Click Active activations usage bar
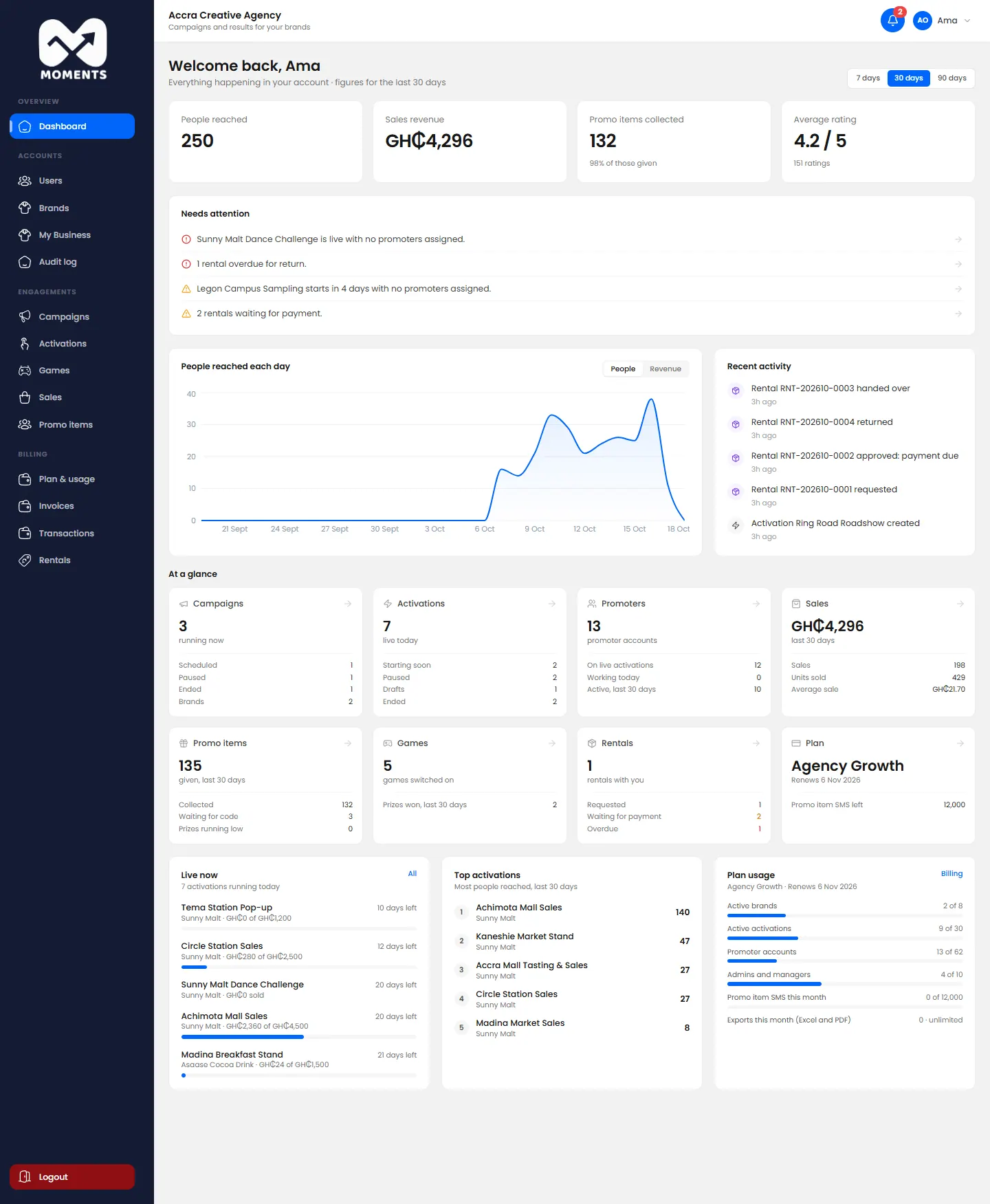990x1204 pixels. [x=845, y=939]
